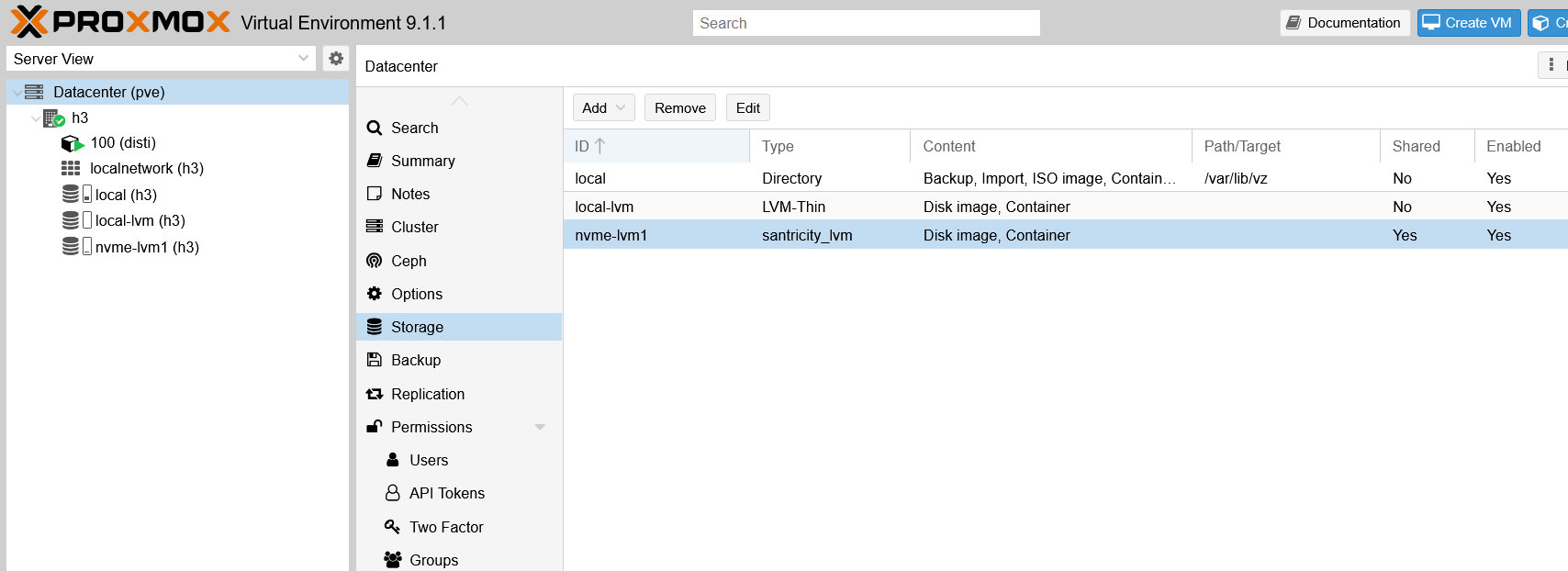Collapse the h3 node in tree
Viewport: 1568px width, 571px height.
tap(36, 118)
